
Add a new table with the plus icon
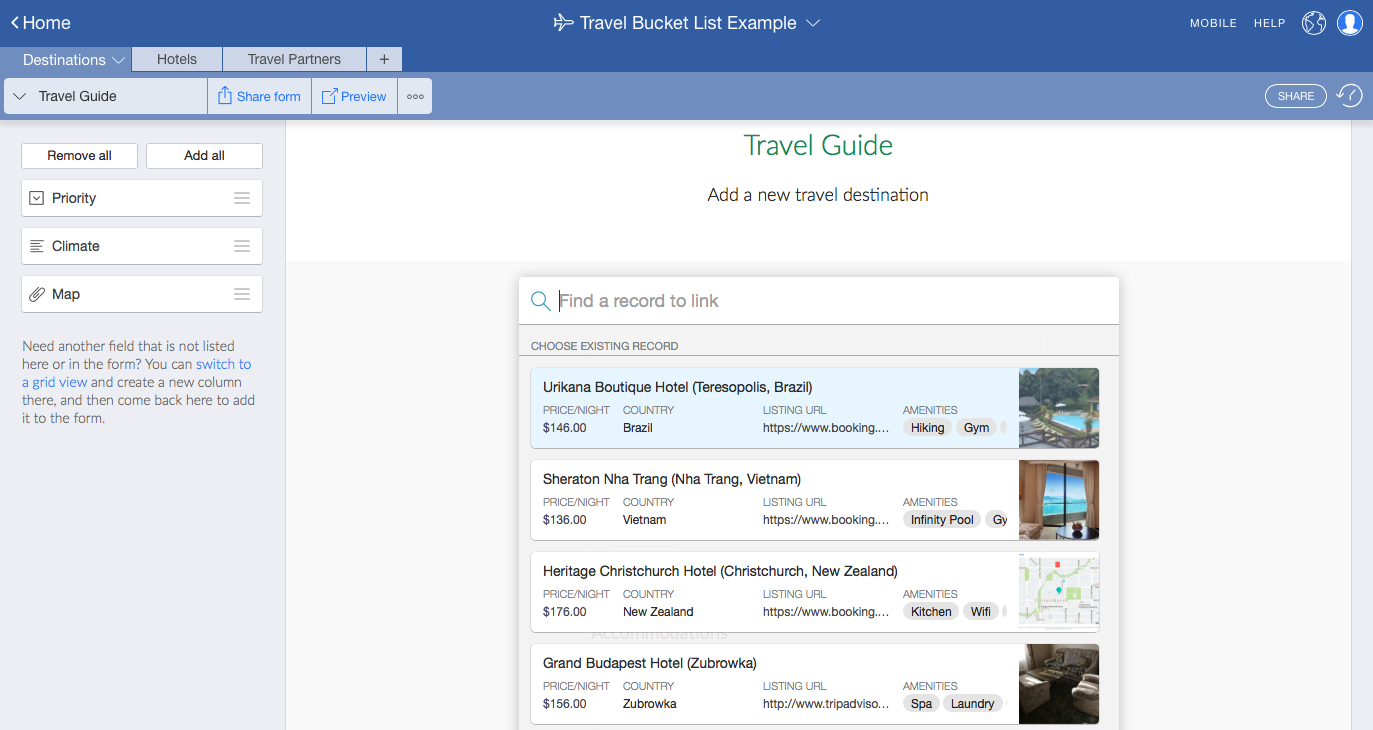384,59
